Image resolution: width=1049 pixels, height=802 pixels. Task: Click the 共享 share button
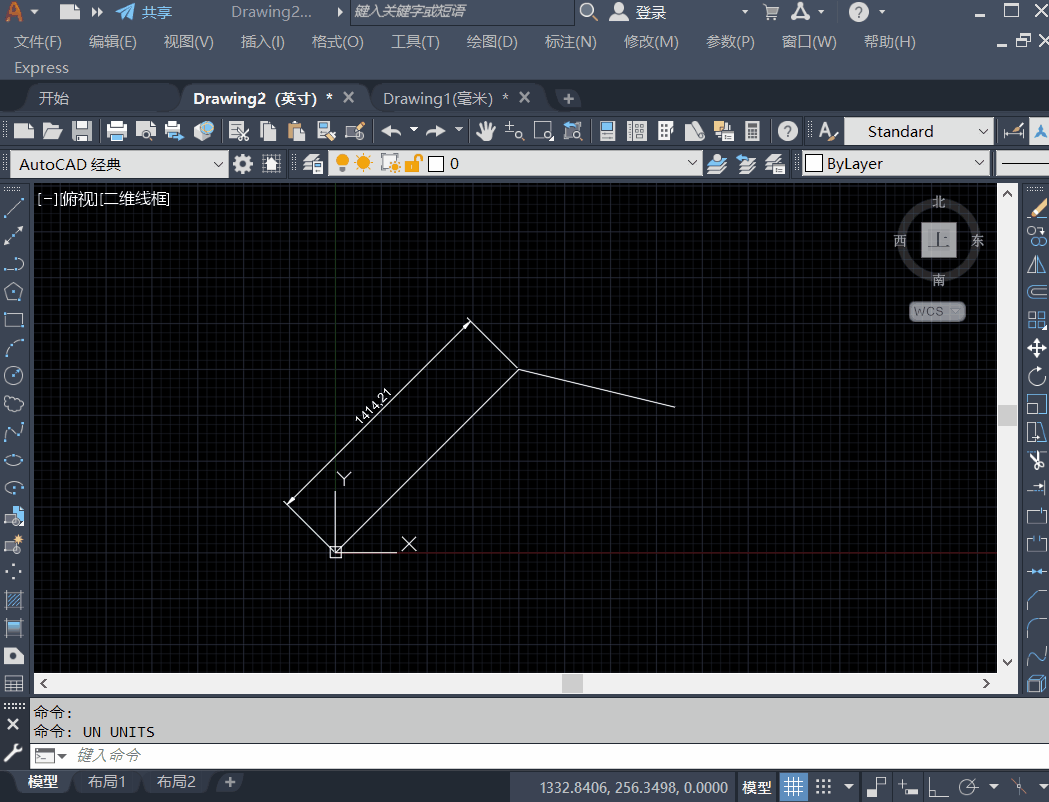pyautogui.click(x=145, y=12)
